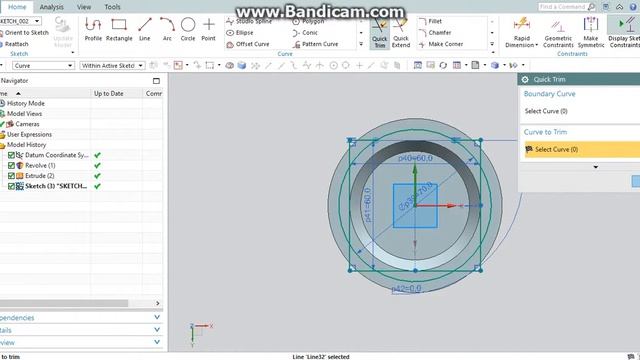This screenshot has width=640, height=360.
Task: Open Rapid Dimension tool
Action: [522, 33]
